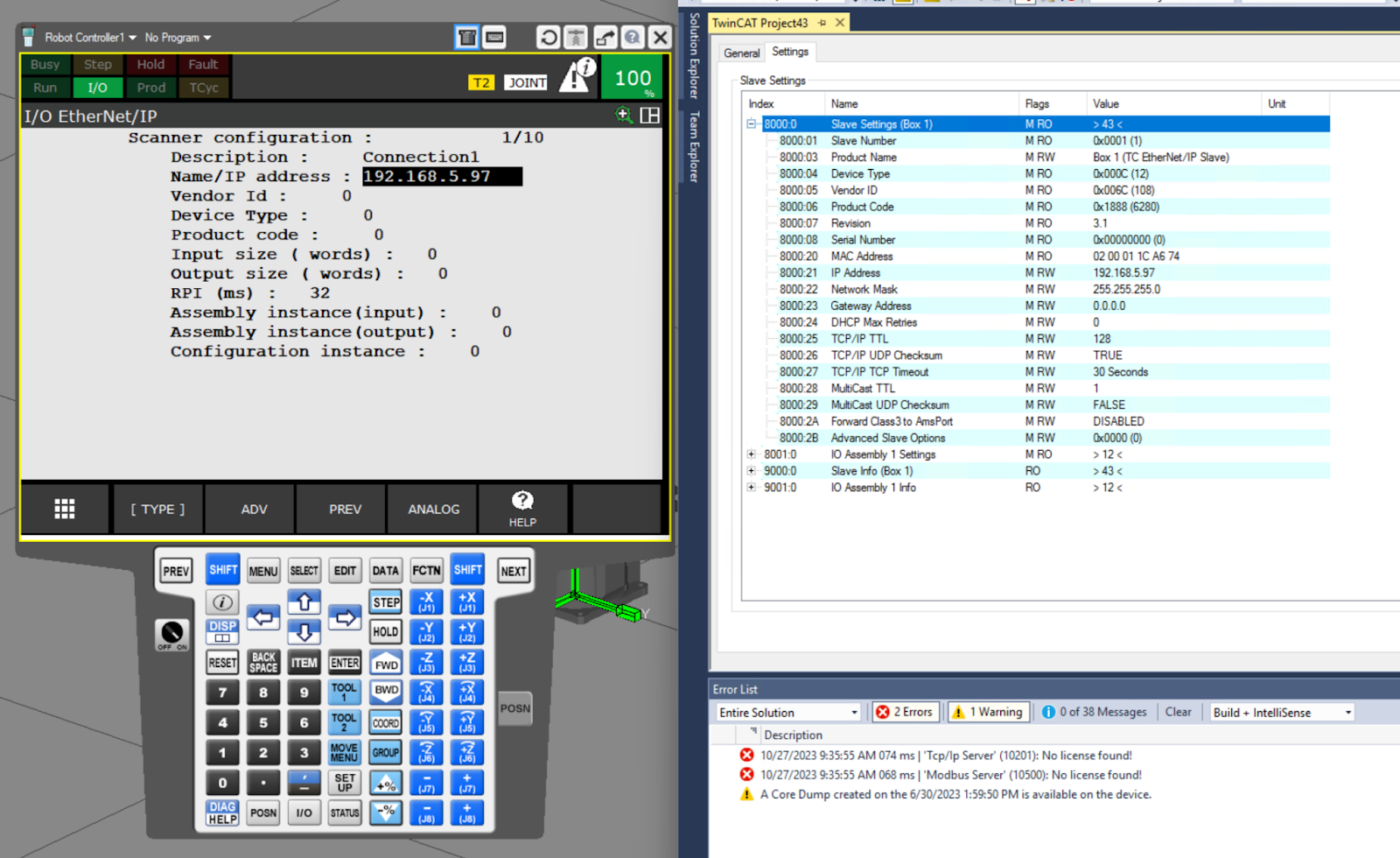Image resolution: width=1400 pixels, height=858 pixels.
Task: Click the DISP key on keypad
Action: [x=222, y=631]
